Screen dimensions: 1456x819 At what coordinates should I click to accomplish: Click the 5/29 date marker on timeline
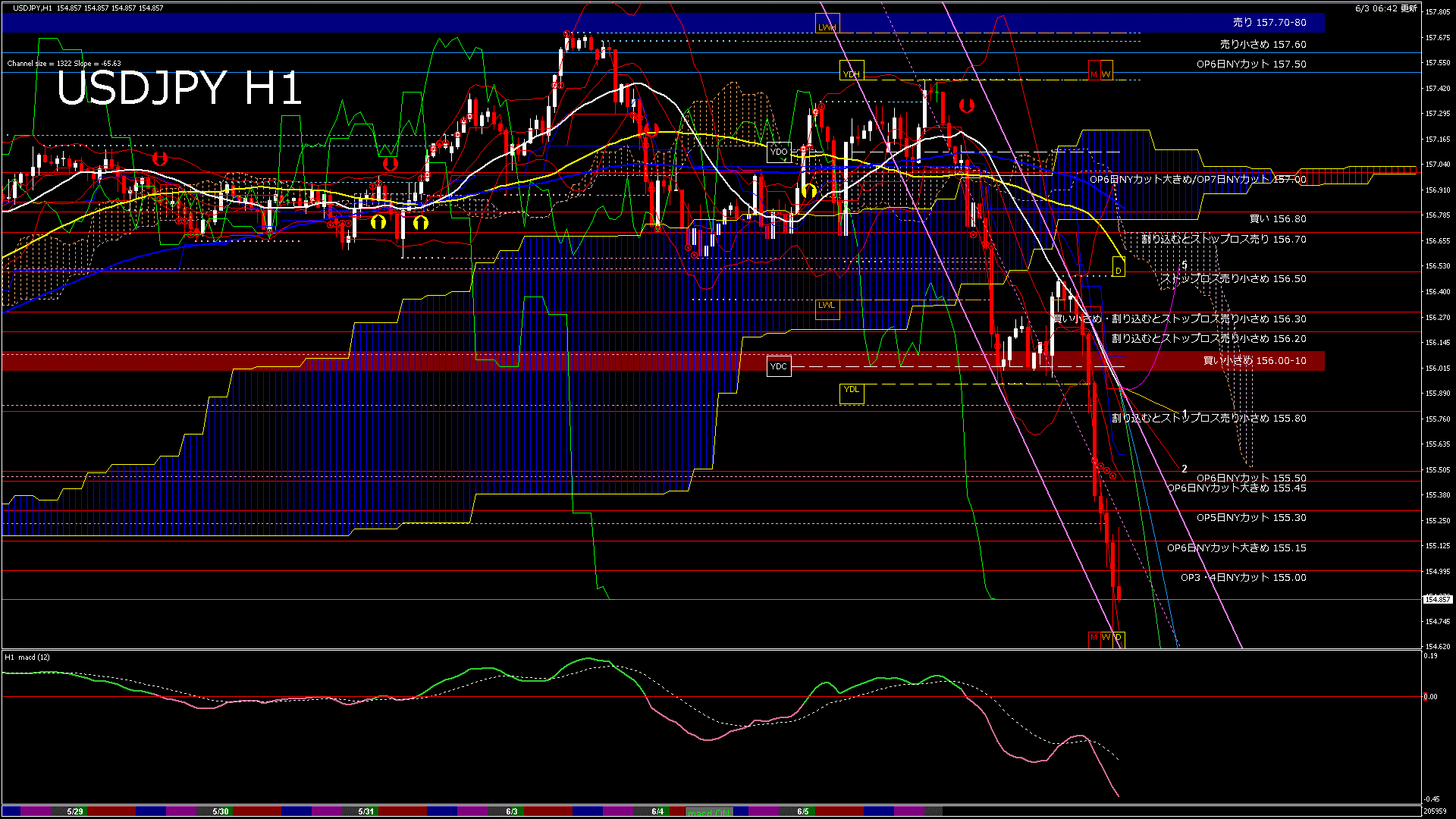tap(75, 811)
